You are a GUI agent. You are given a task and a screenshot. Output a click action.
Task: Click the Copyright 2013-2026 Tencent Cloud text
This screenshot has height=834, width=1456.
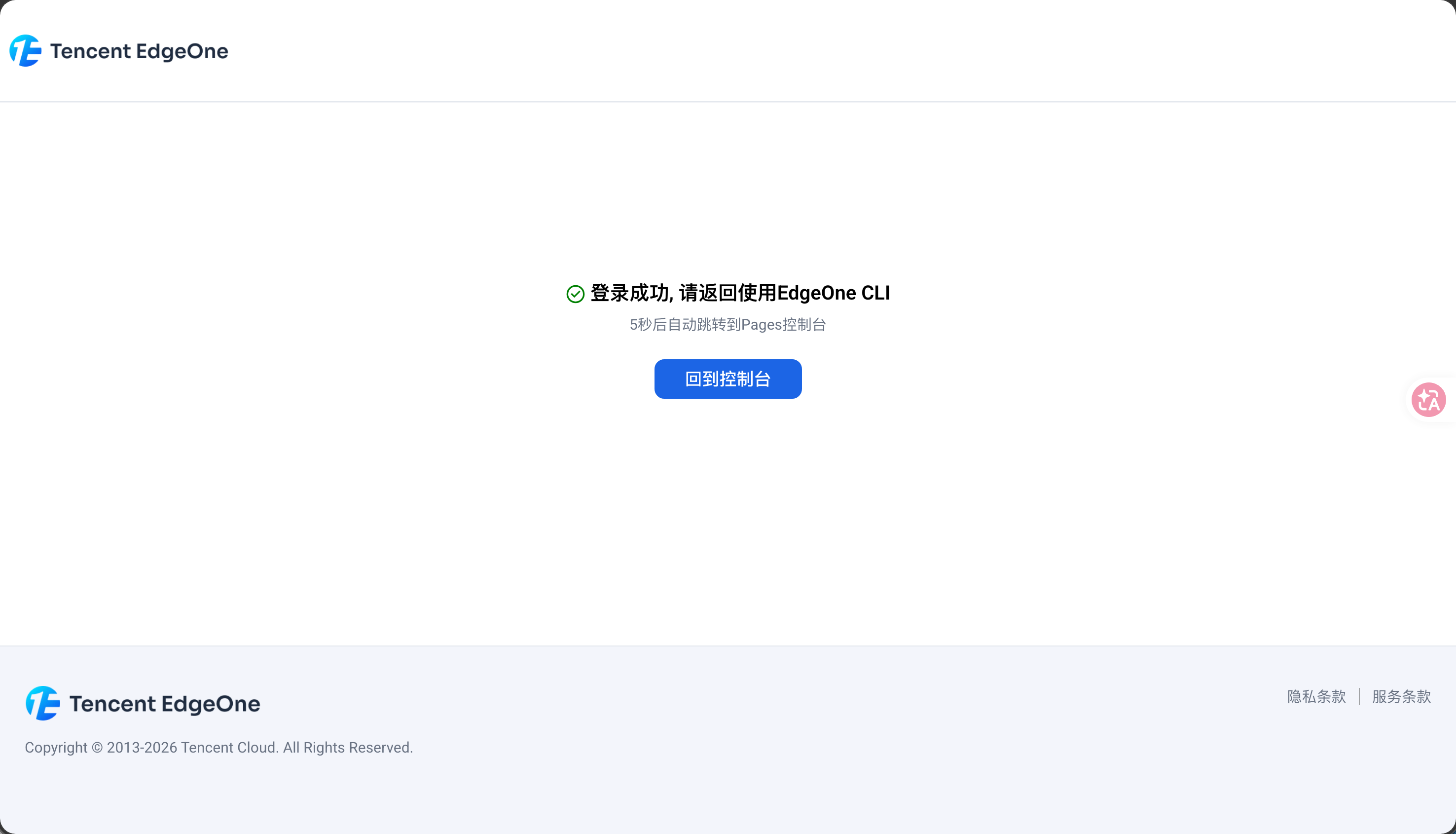[x=218, y=748]
